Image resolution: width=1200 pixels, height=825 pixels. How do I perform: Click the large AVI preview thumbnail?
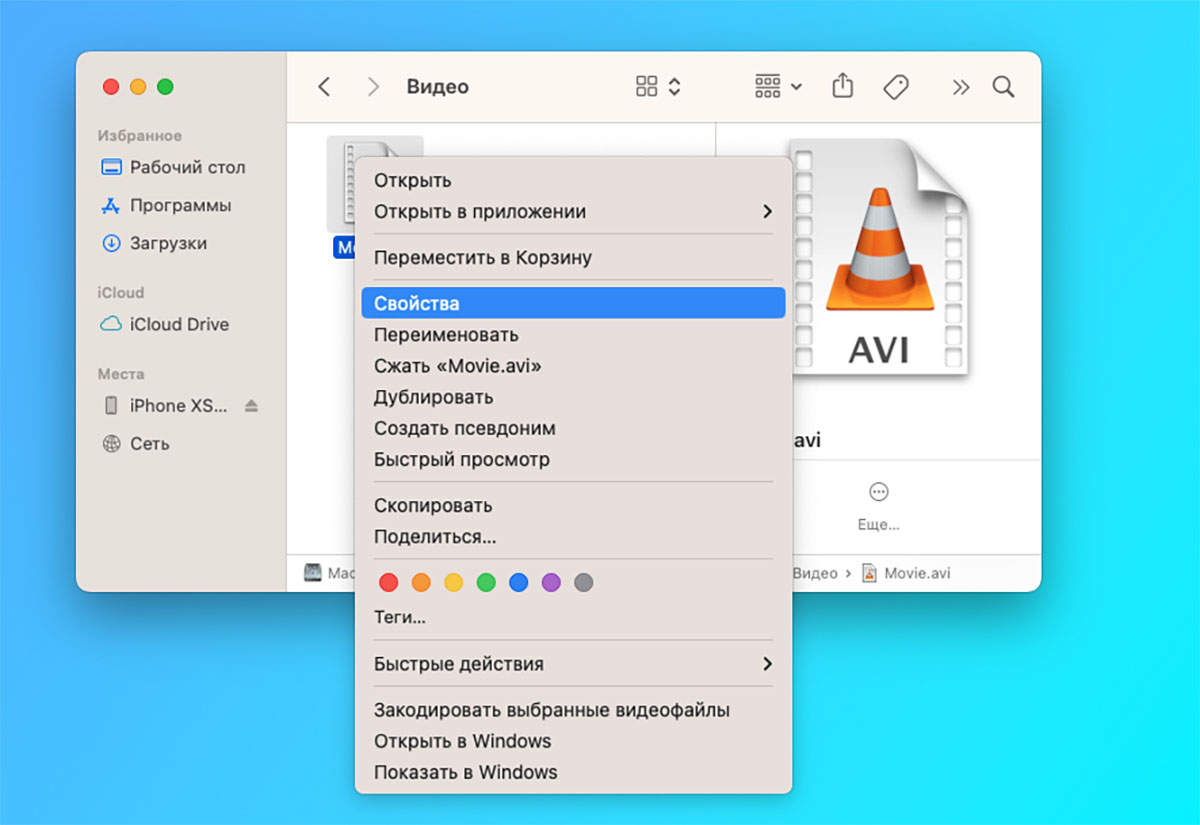click(x=878, y=257)
